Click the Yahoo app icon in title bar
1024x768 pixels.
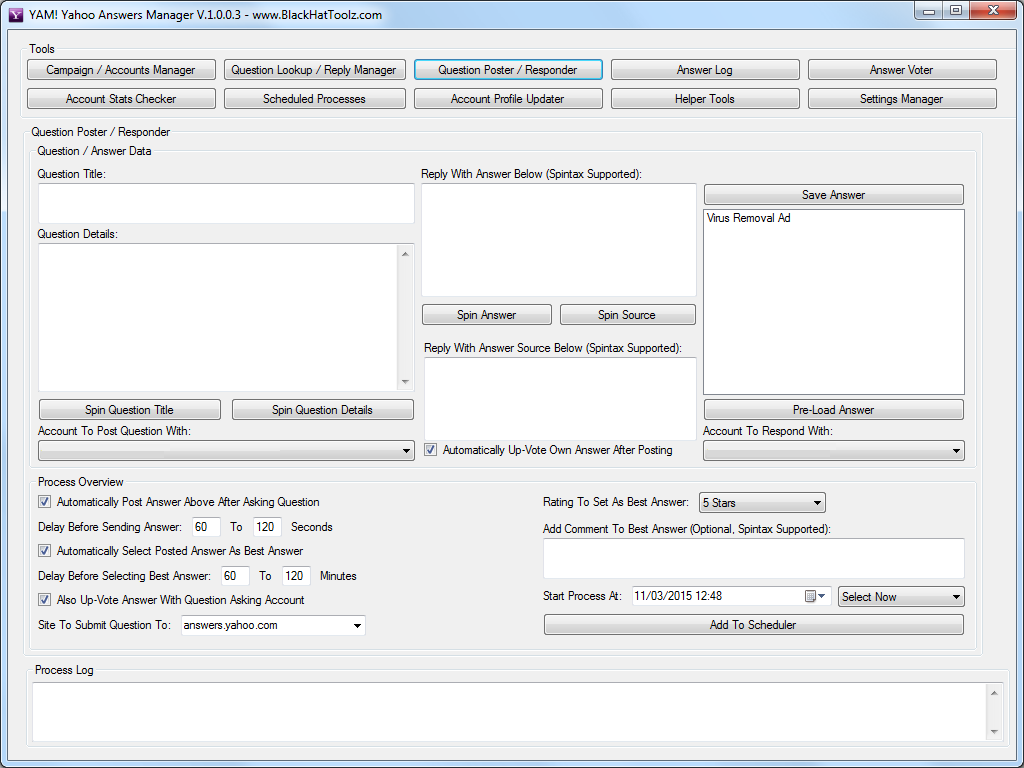coord(16,14)
